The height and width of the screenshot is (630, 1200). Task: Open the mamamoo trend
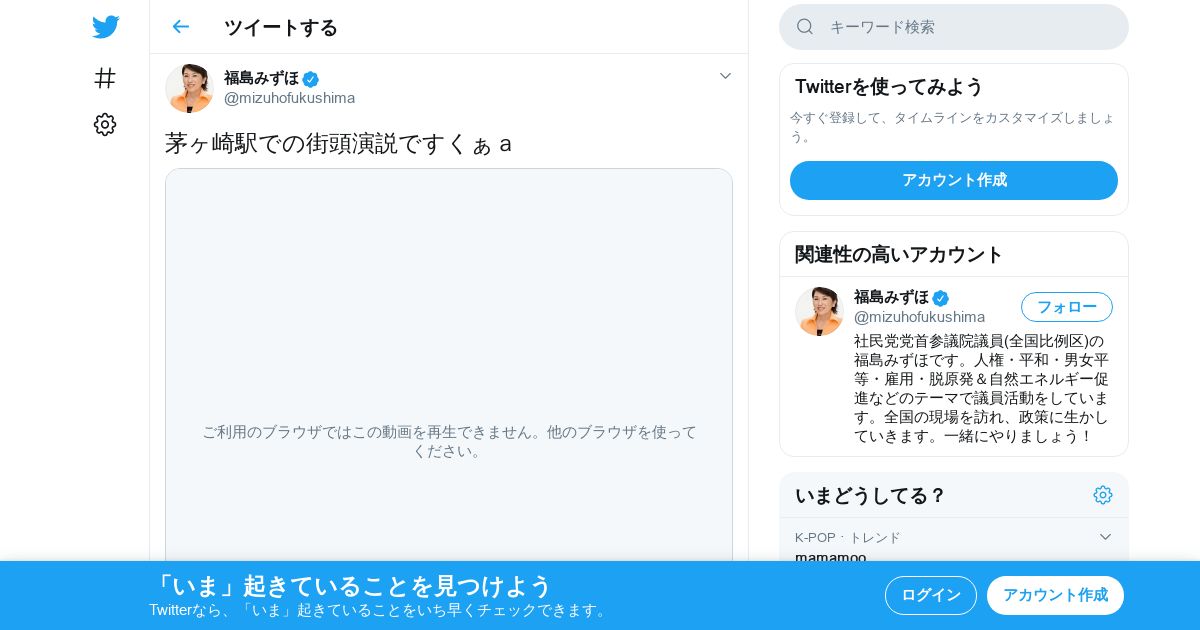coord(831,556)
